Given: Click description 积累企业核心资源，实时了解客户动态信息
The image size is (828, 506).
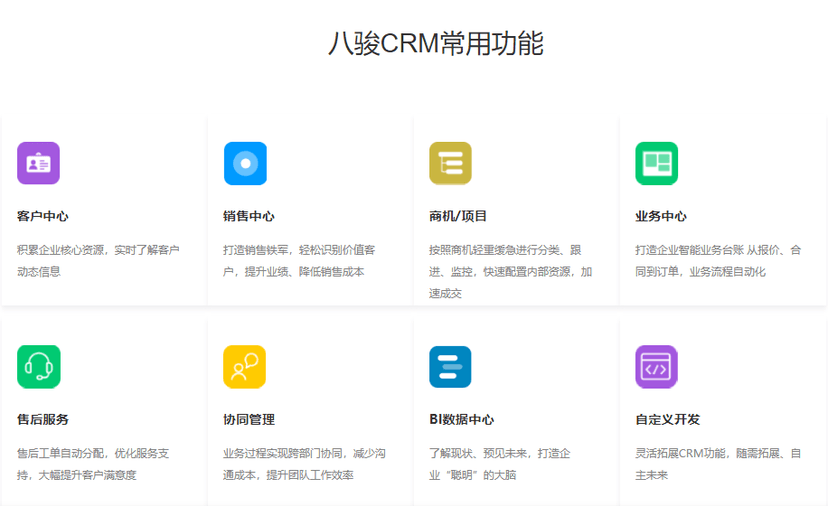Looking at the screenshot, I should pos(98,260).
